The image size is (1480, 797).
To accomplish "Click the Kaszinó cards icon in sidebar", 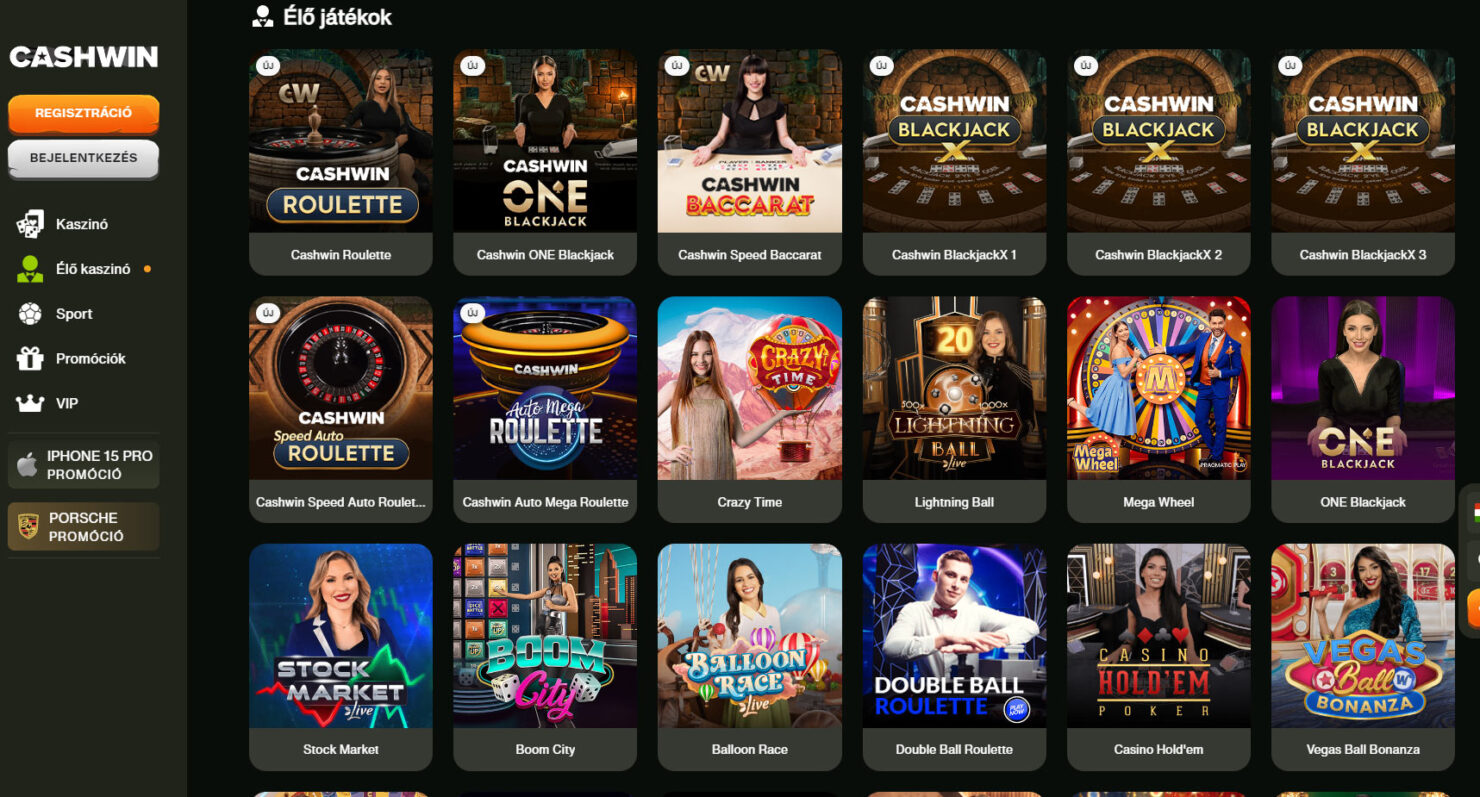I will click(x=30, y=224).
